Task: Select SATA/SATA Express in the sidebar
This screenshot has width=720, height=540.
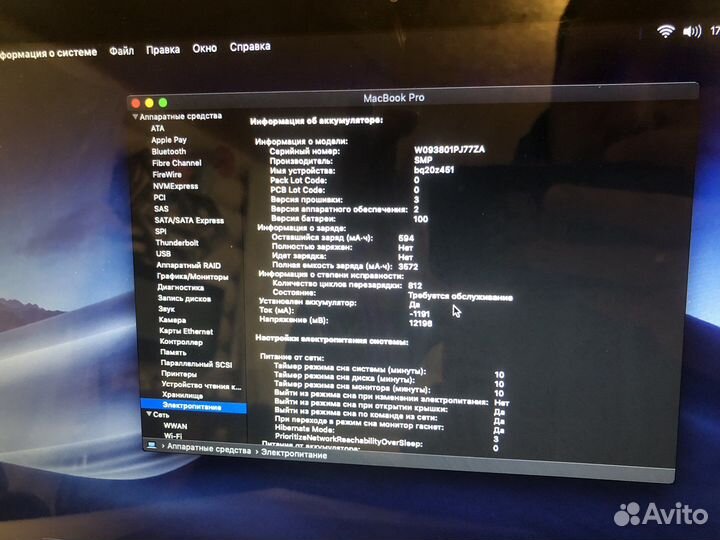Action: click(x=189, y=220)
